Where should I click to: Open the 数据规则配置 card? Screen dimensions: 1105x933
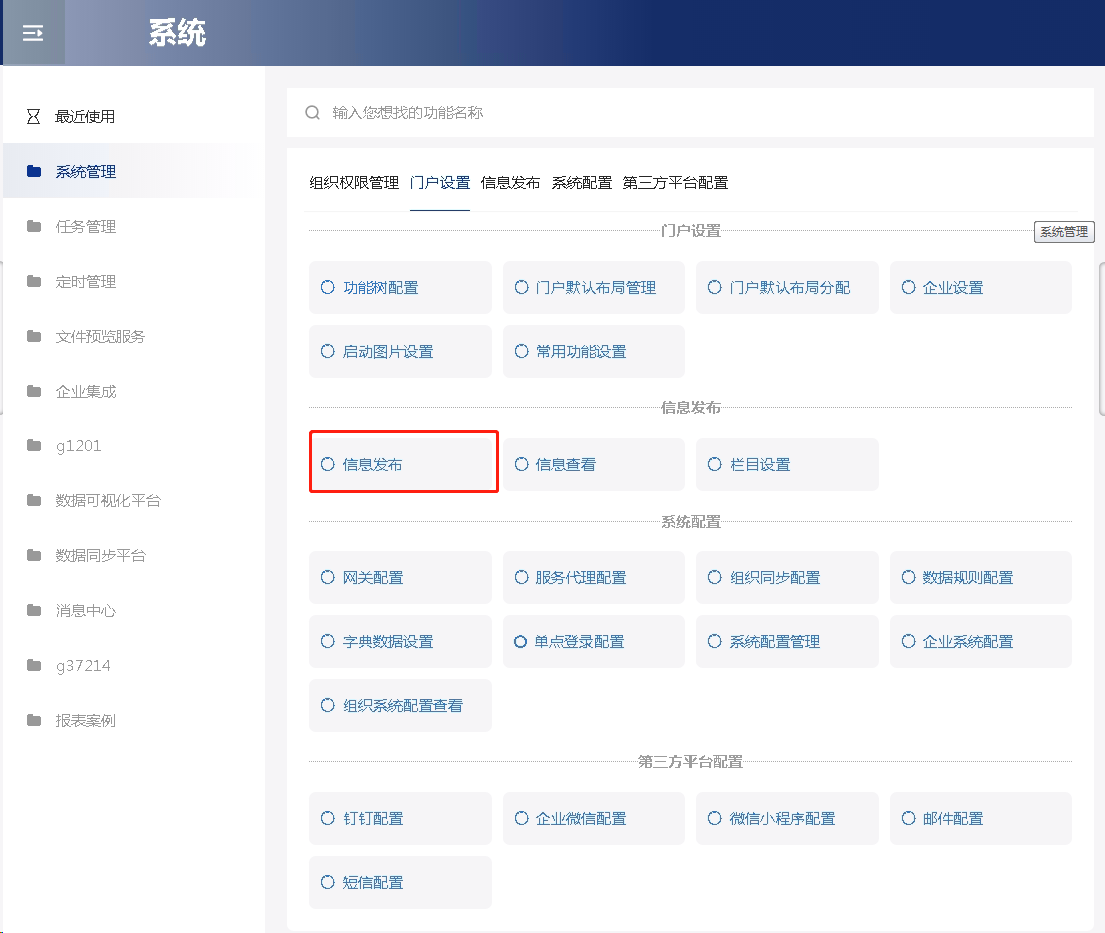pos(980,578)
